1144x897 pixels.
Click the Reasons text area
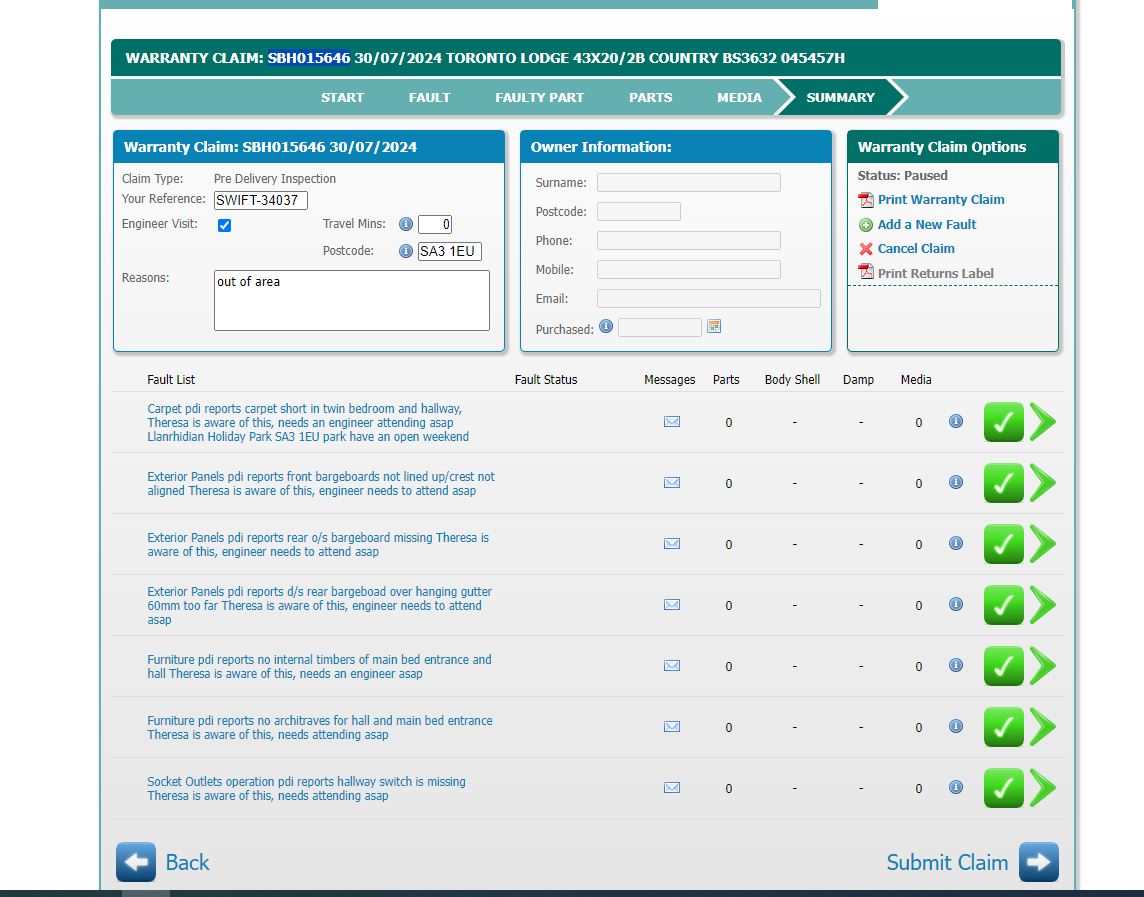pyautogui.click(x=351, y=300)
